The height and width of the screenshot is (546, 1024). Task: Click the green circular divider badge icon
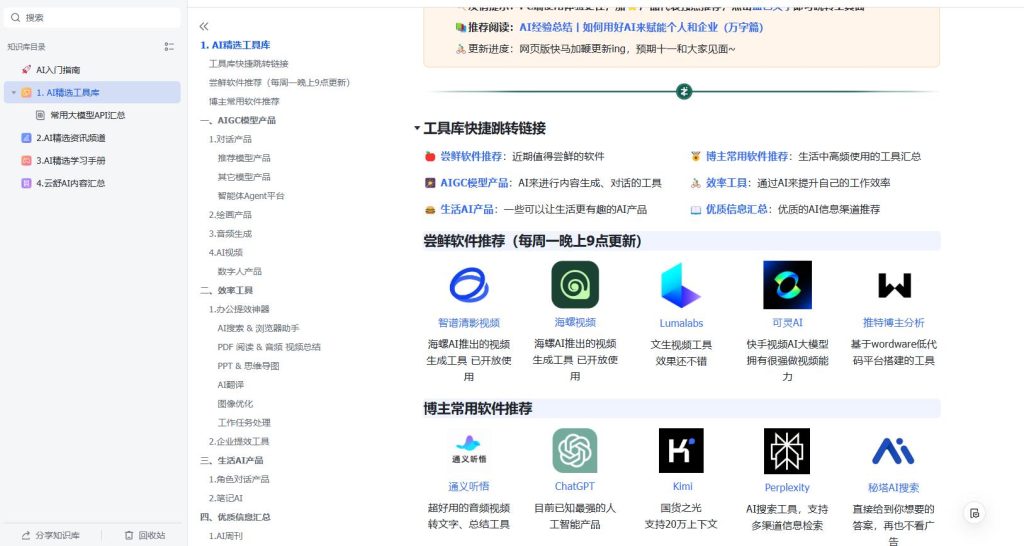point(684,91)
